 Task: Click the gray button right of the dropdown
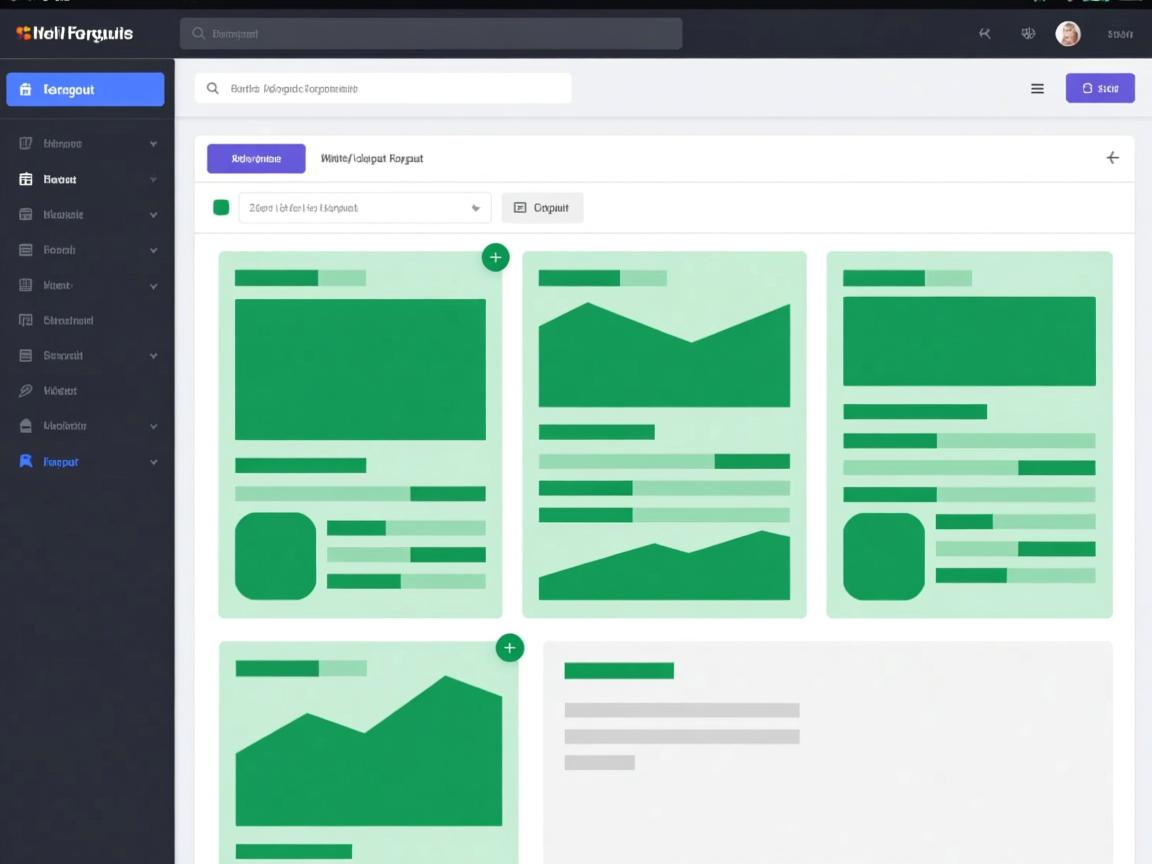[x=542, y=208]
